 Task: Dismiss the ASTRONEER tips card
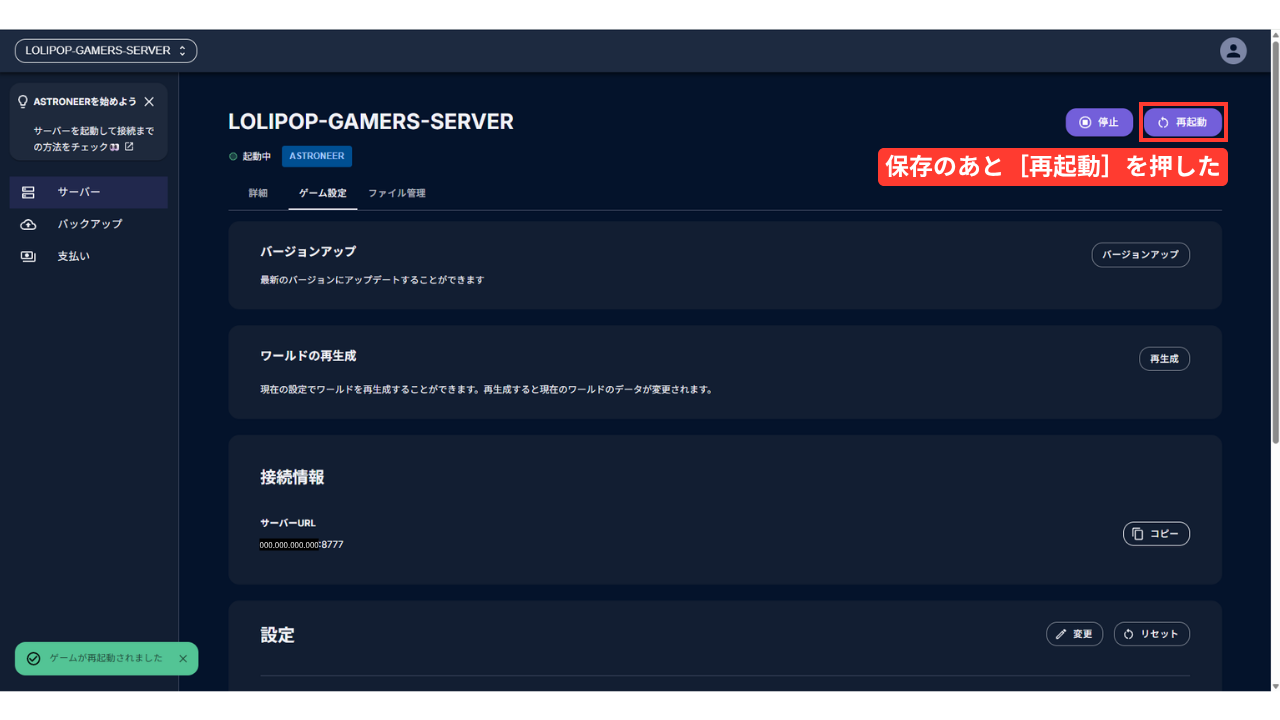[149, 101]
